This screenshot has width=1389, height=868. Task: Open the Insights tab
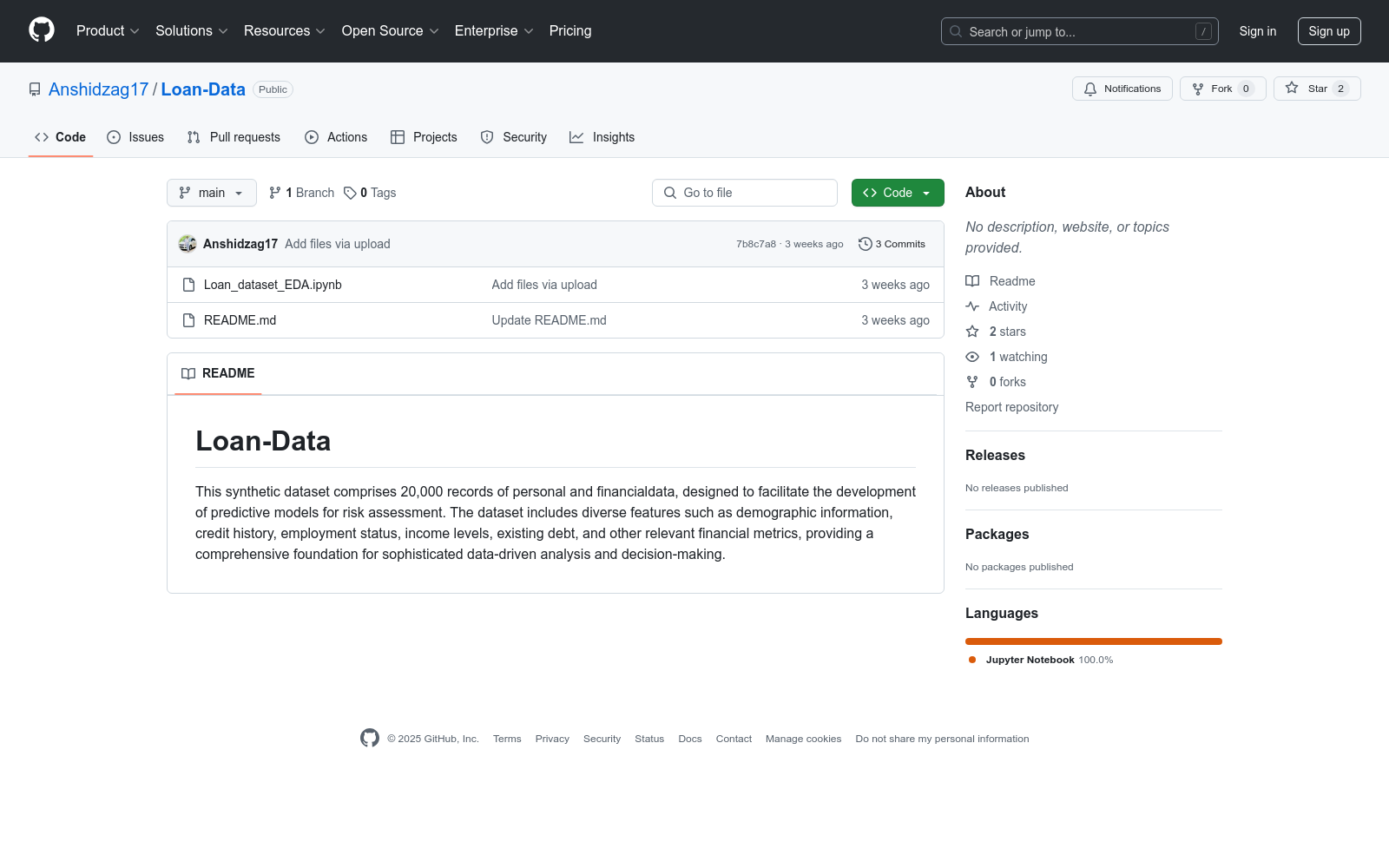(x=602, y=137)
